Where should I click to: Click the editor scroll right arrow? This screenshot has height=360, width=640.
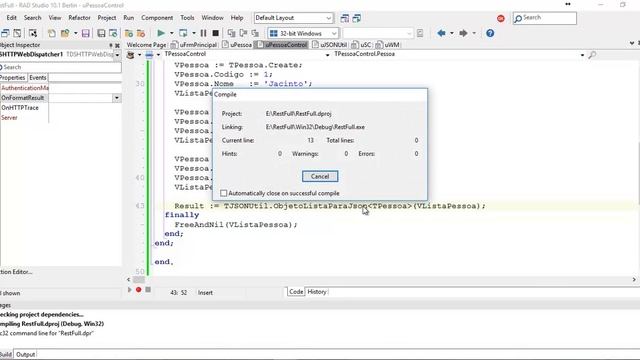pos(634,280)
